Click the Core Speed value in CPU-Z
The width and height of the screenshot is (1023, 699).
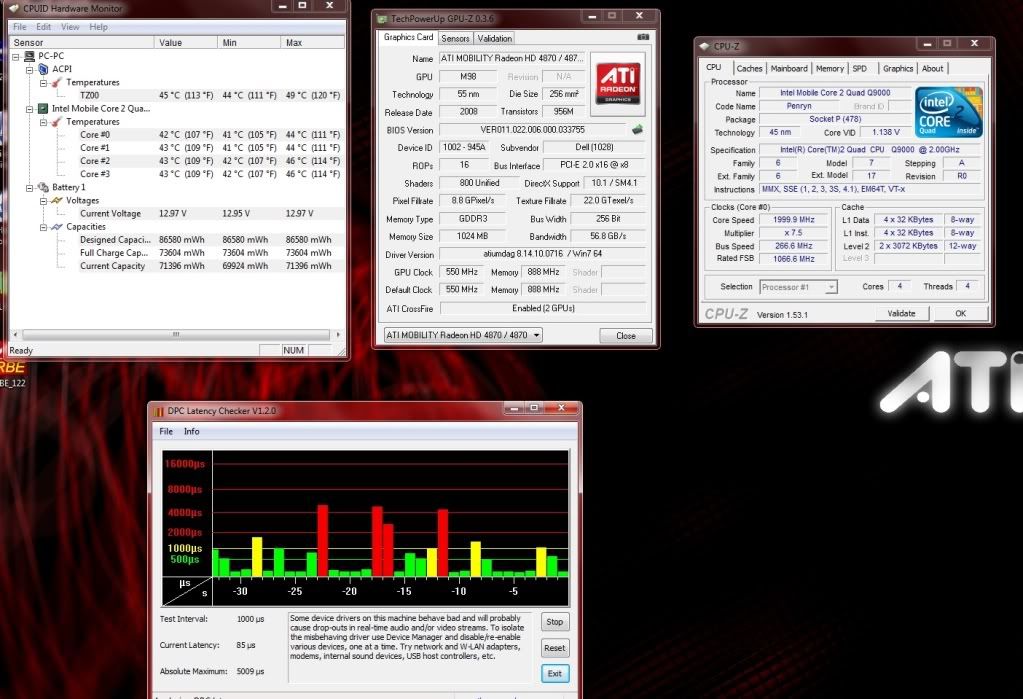[793, 220]
